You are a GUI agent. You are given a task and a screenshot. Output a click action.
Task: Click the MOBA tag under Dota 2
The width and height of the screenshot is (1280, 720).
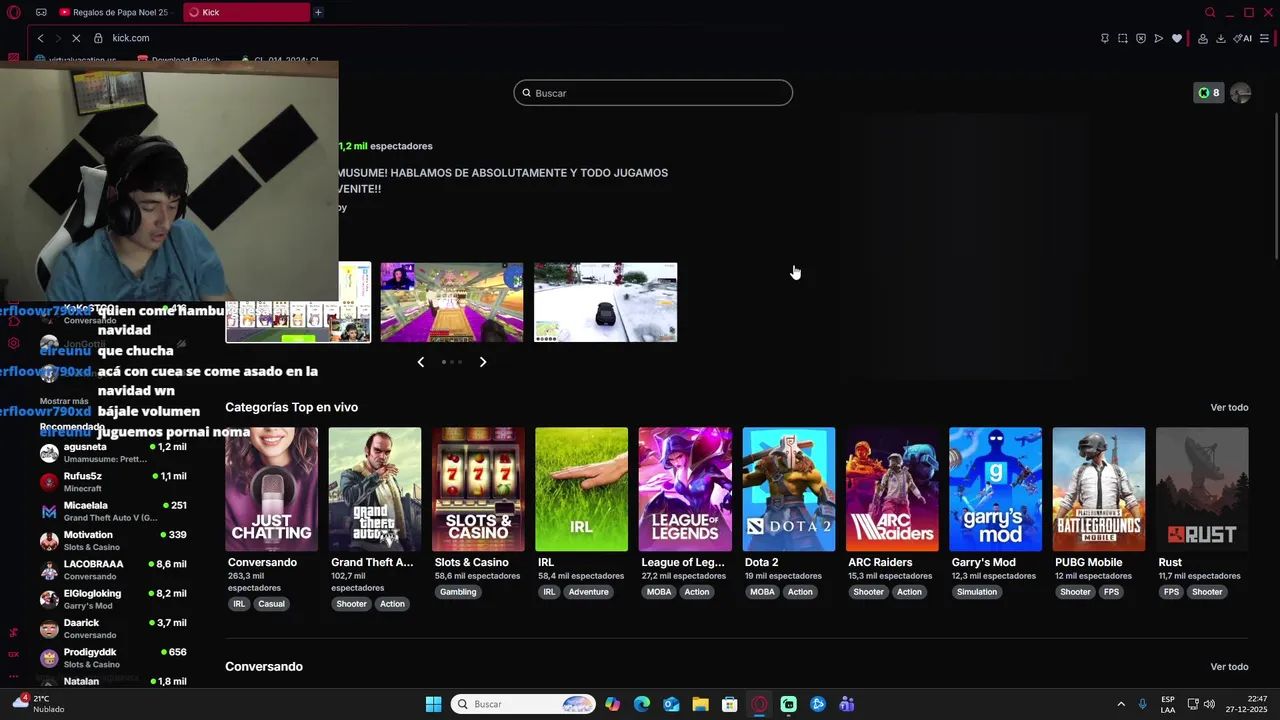coord(762,592)
